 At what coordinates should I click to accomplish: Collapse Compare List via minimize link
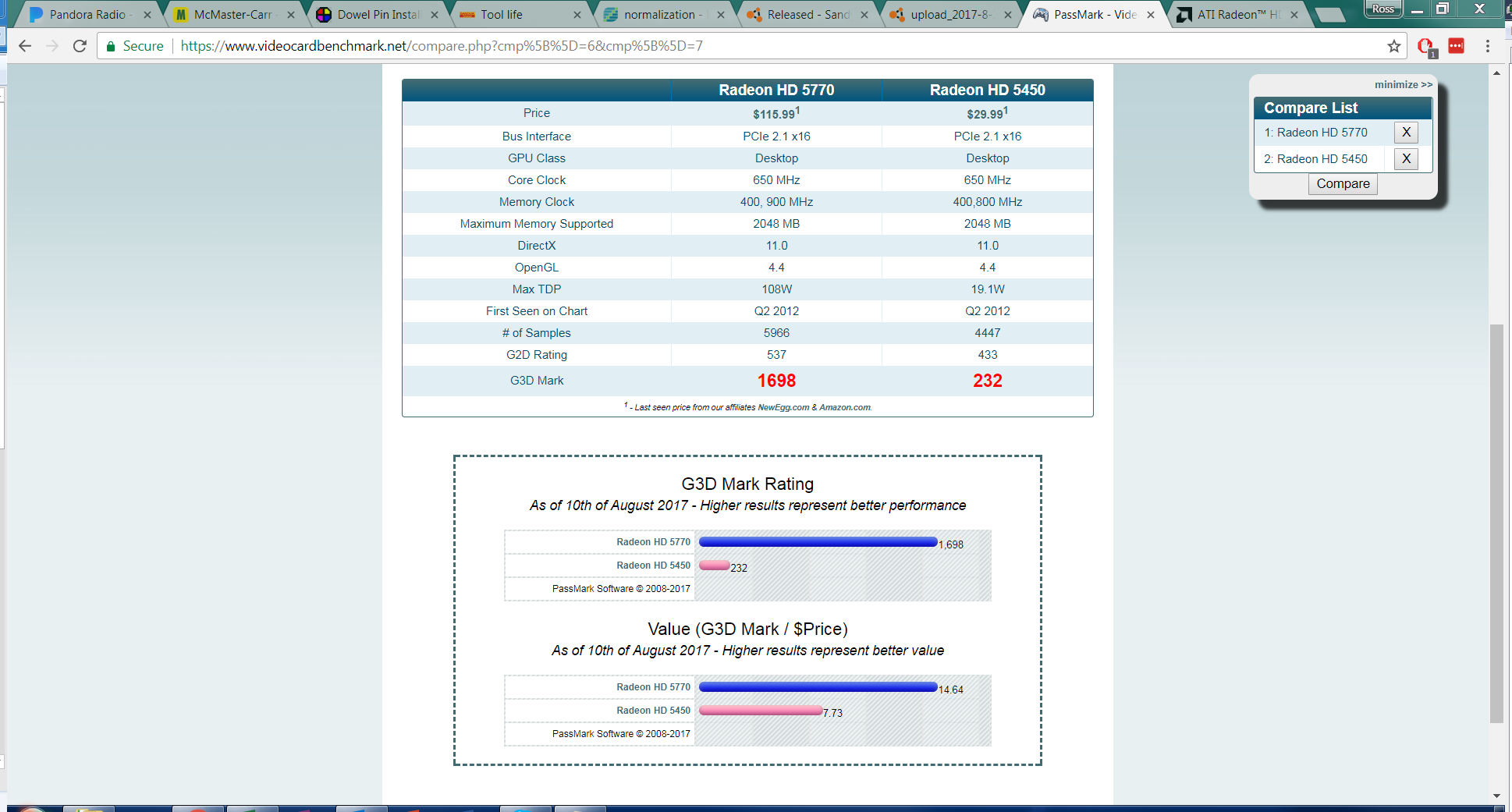(1403, 84)
